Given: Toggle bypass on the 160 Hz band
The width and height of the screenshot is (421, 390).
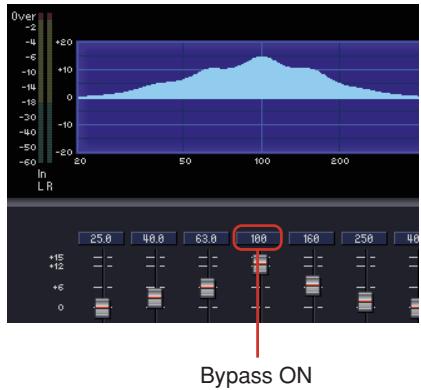Looking at the screenshot, I should point(311,239).
